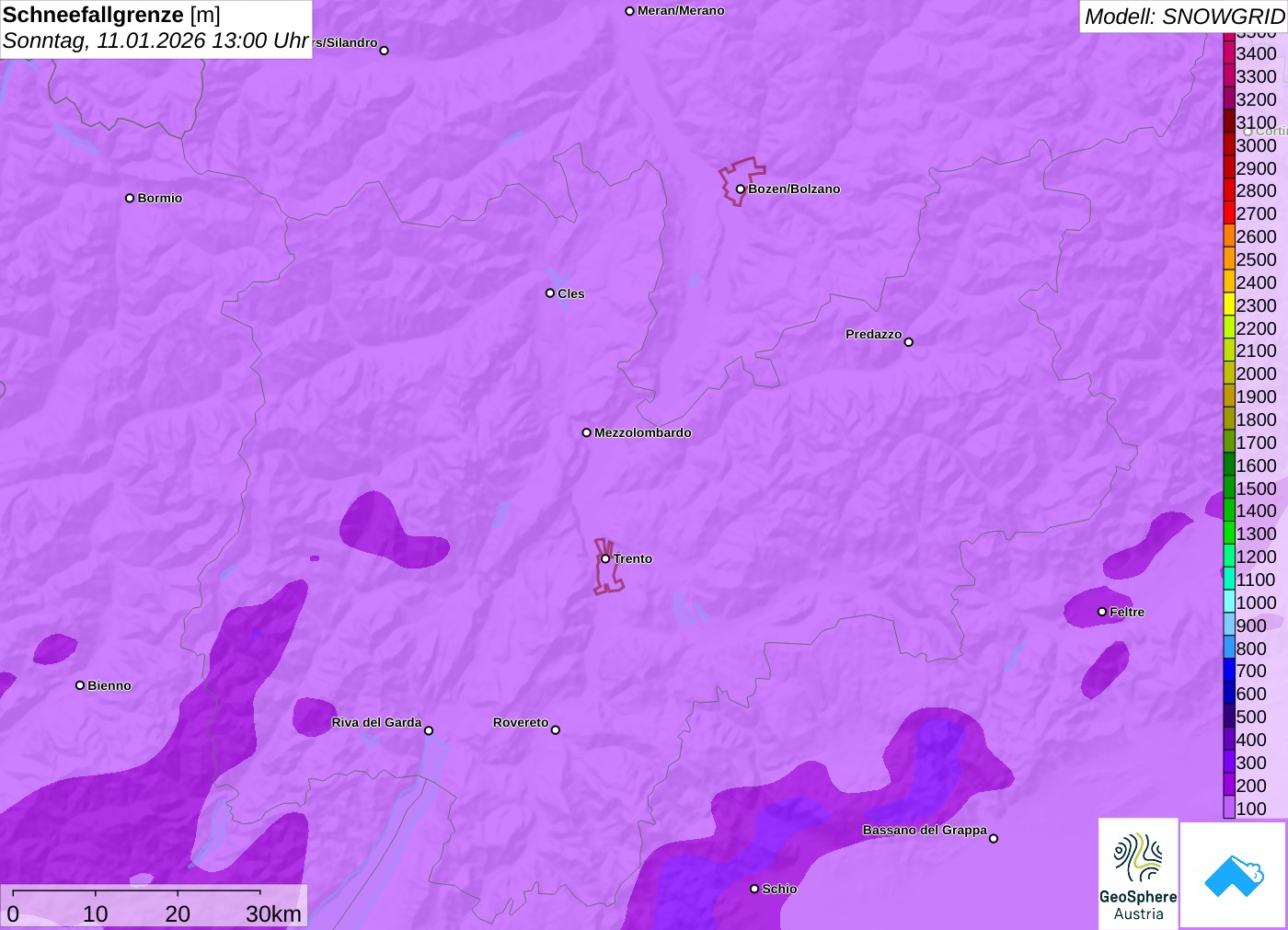Click the Mezzolombardo city marker

point(587,432)
